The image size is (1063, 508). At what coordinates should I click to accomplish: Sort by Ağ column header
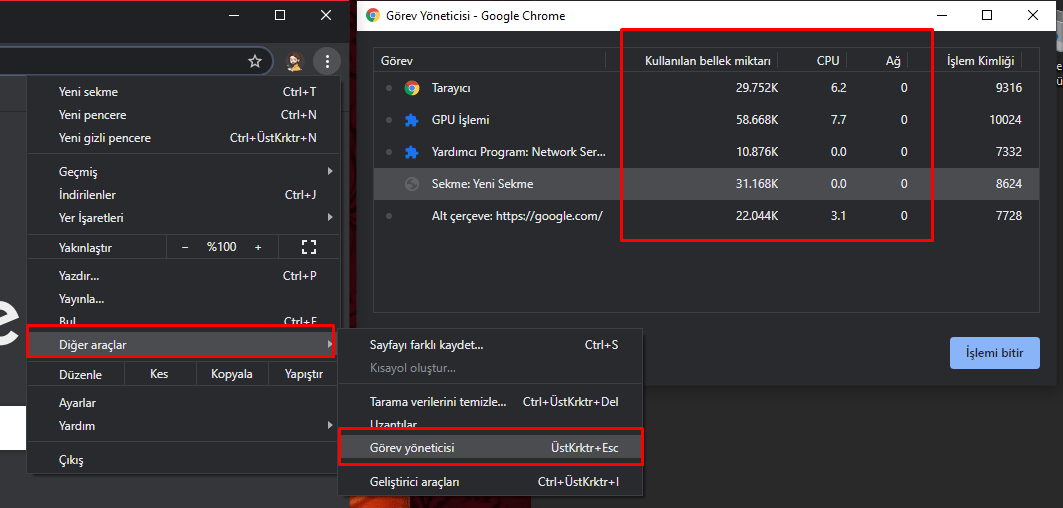coord(894,61)
